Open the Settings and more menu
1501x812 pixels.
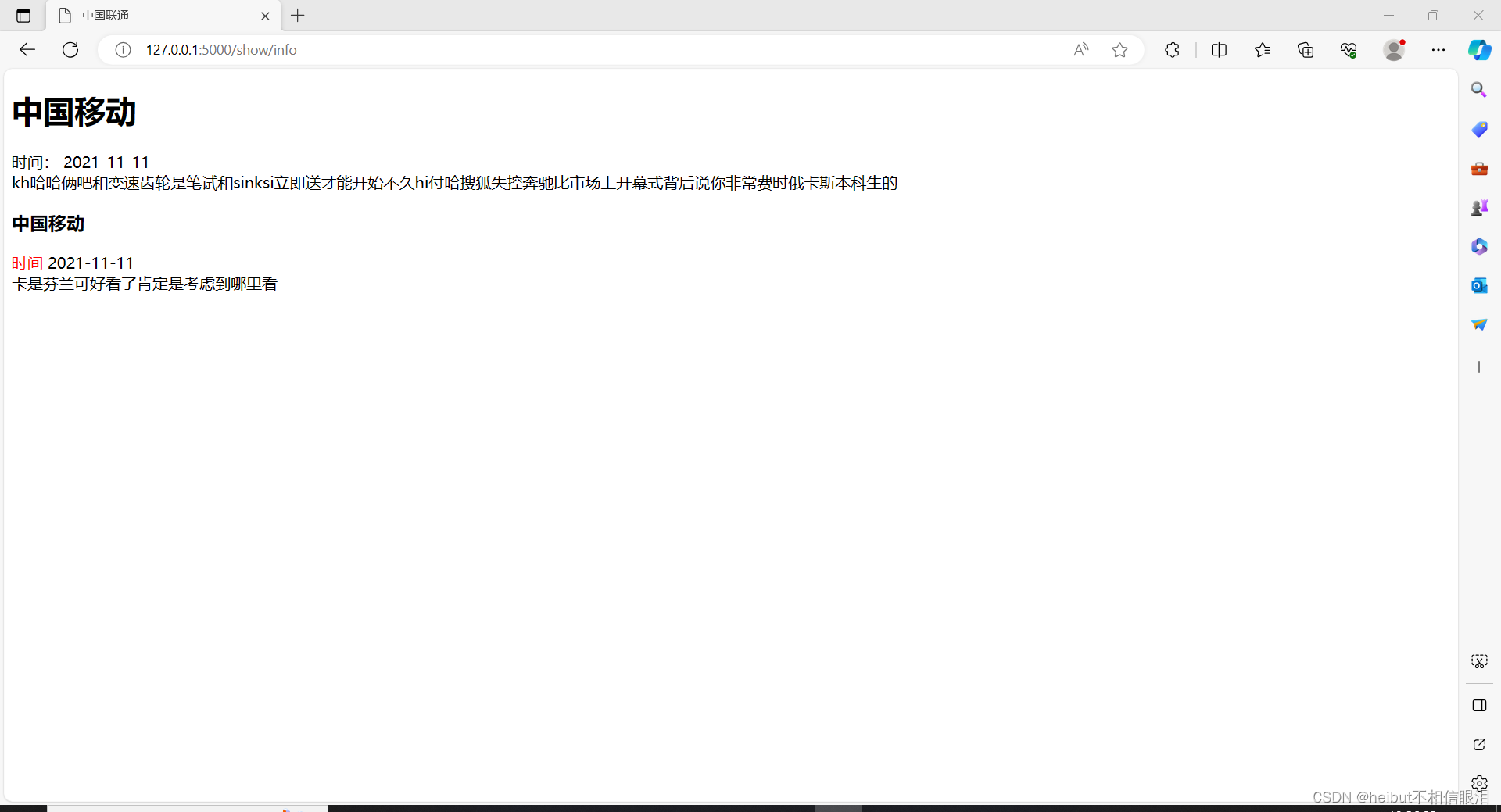(1438, 49)
